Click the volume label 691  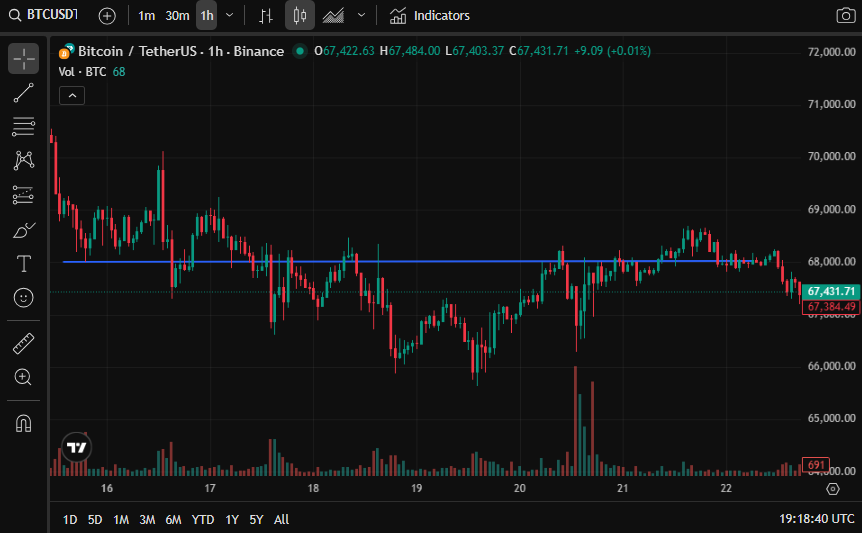tap(816, 465)
